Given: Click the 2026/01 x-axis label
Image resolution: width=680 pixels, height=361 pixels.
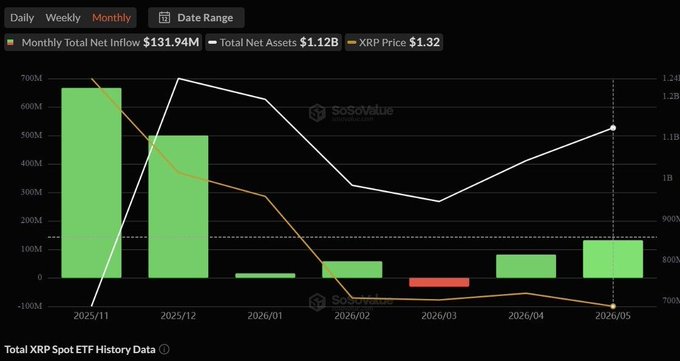Looking at the screenshot, I should point(265,315).
